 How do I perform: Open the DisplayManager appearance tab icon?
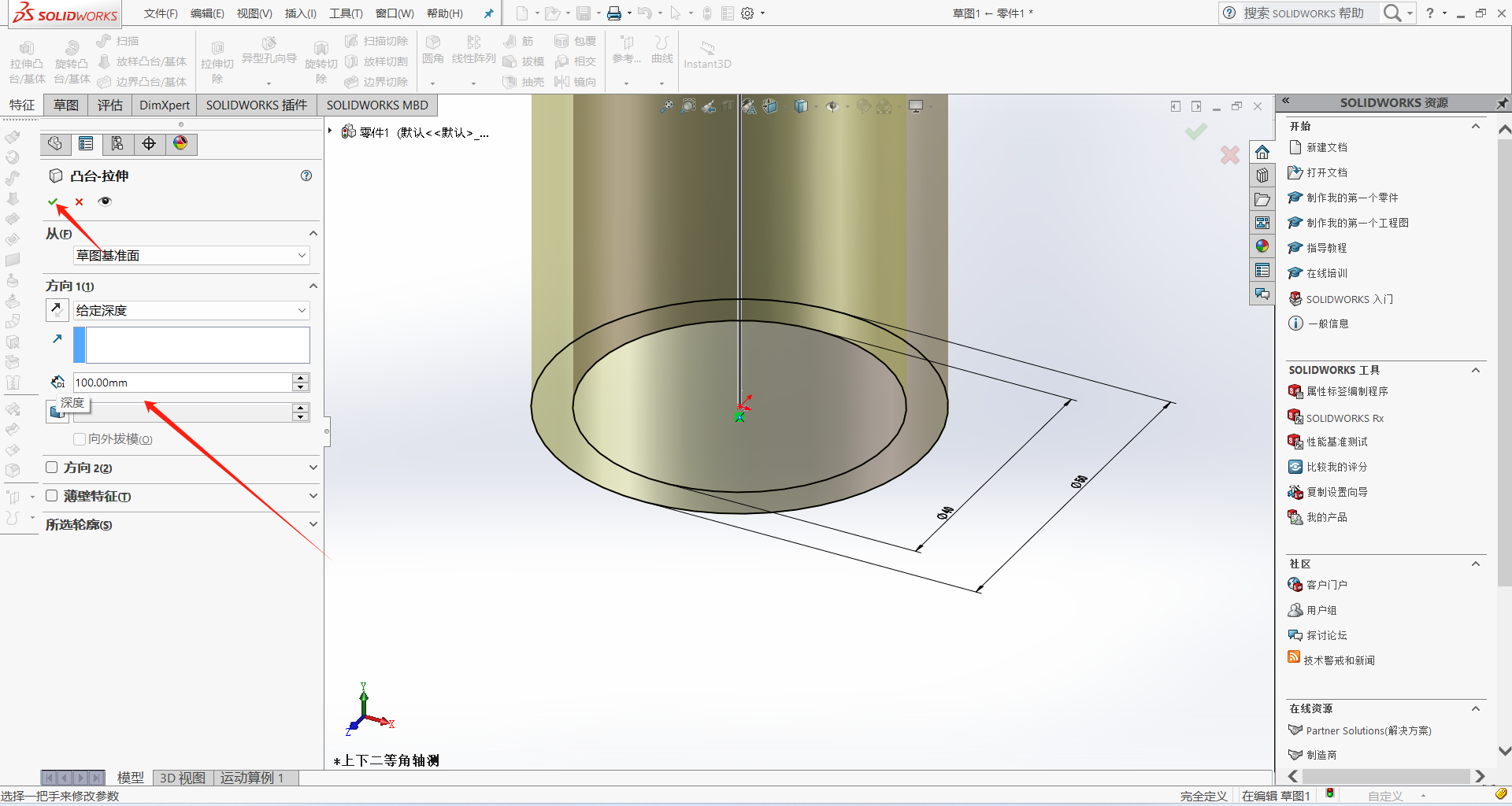(x=180, y=143)
